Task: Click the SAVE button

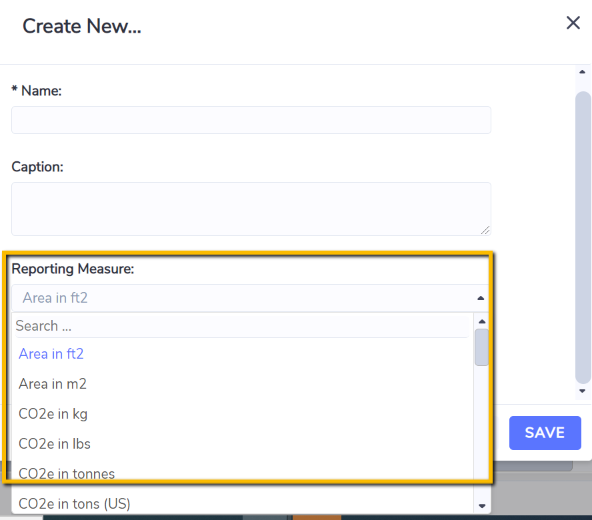Action: coord(544,433)
